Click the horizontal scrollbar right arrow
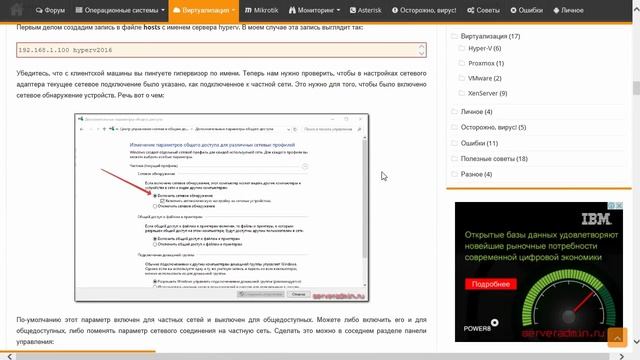 point(622,357)
